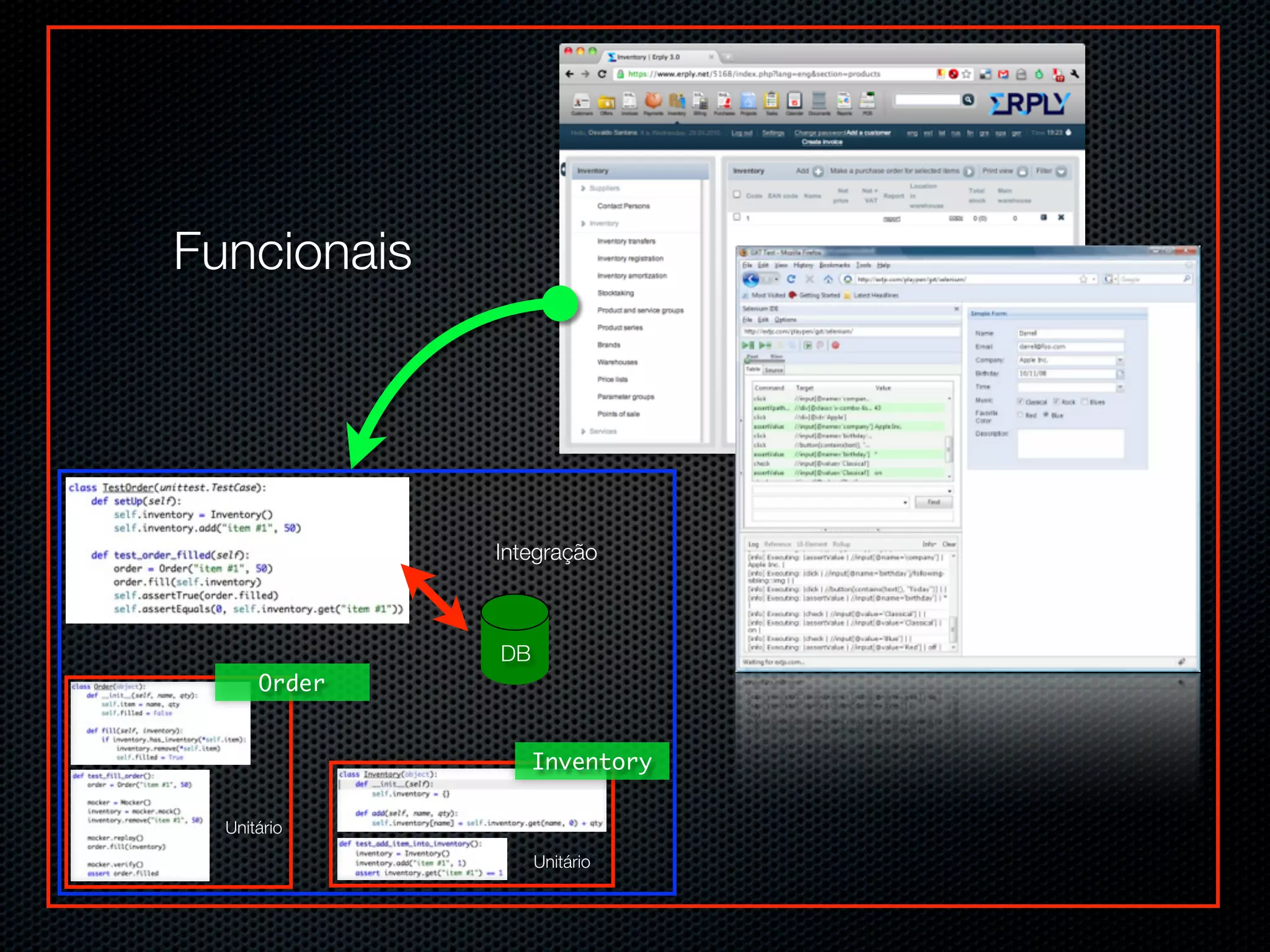The image size is (1270, 952).
Task: Expand the Suppliers tree node
Action: coord(584,188)
